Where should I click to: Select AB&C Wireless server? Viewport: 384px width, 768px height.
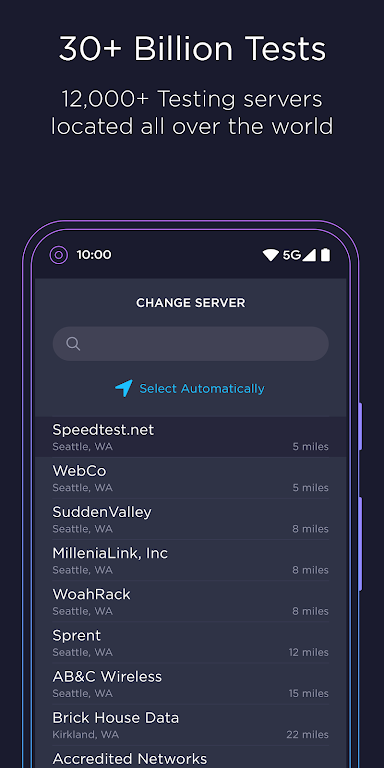point(191,684)
